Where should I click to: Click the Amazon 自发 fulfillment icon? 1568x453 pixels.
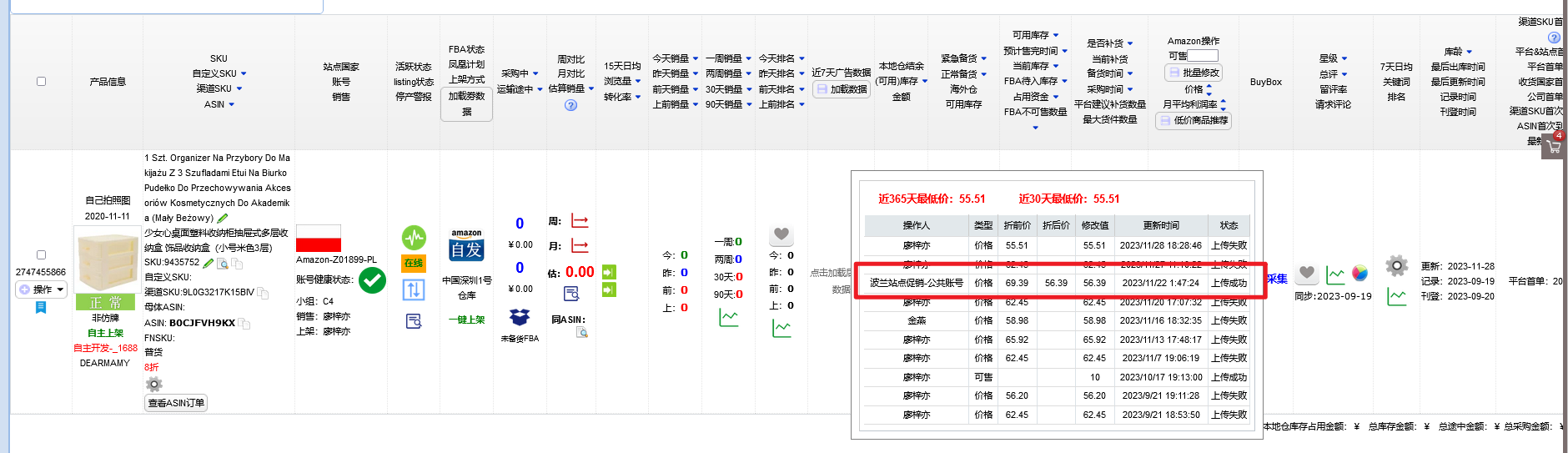[x=466, y=244]
